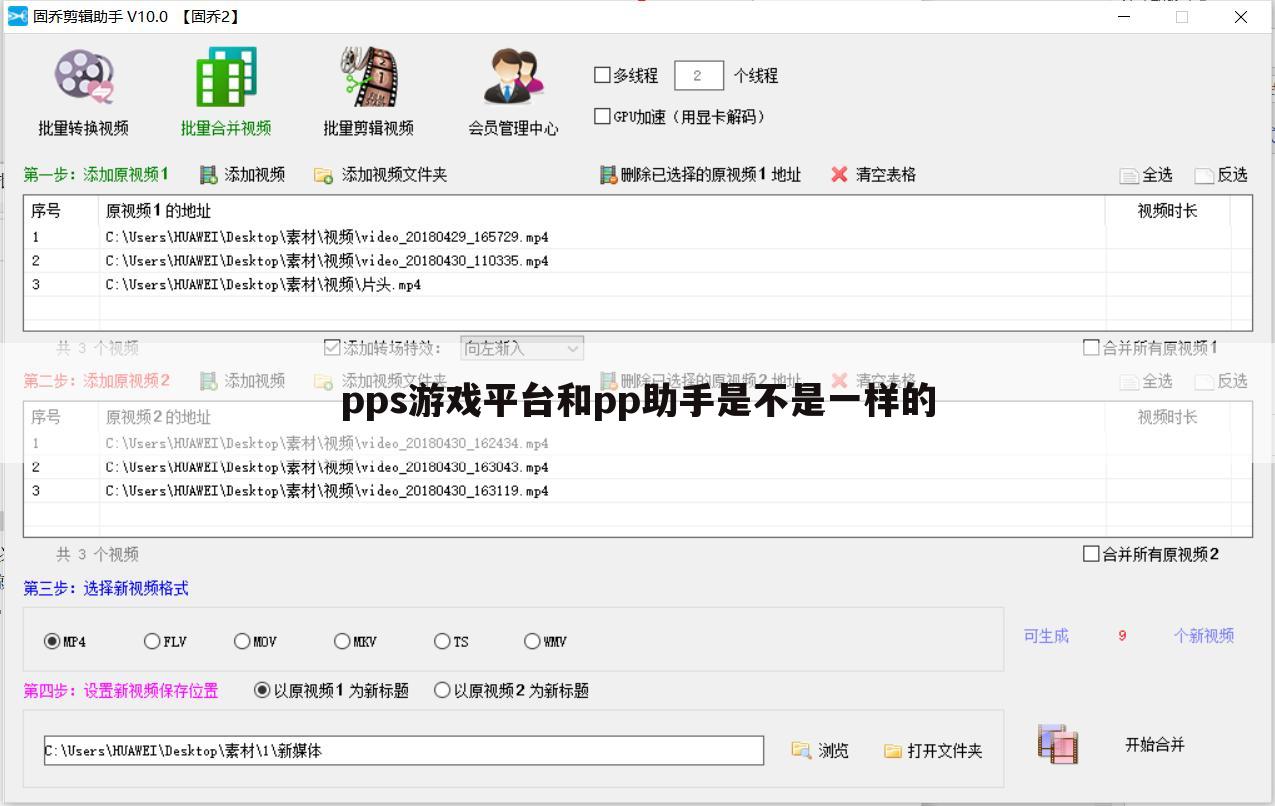Viewport: 1275px width, 806px height.
Task: Click 反选 for the 原视频2 list
Action: point(1222,381)
